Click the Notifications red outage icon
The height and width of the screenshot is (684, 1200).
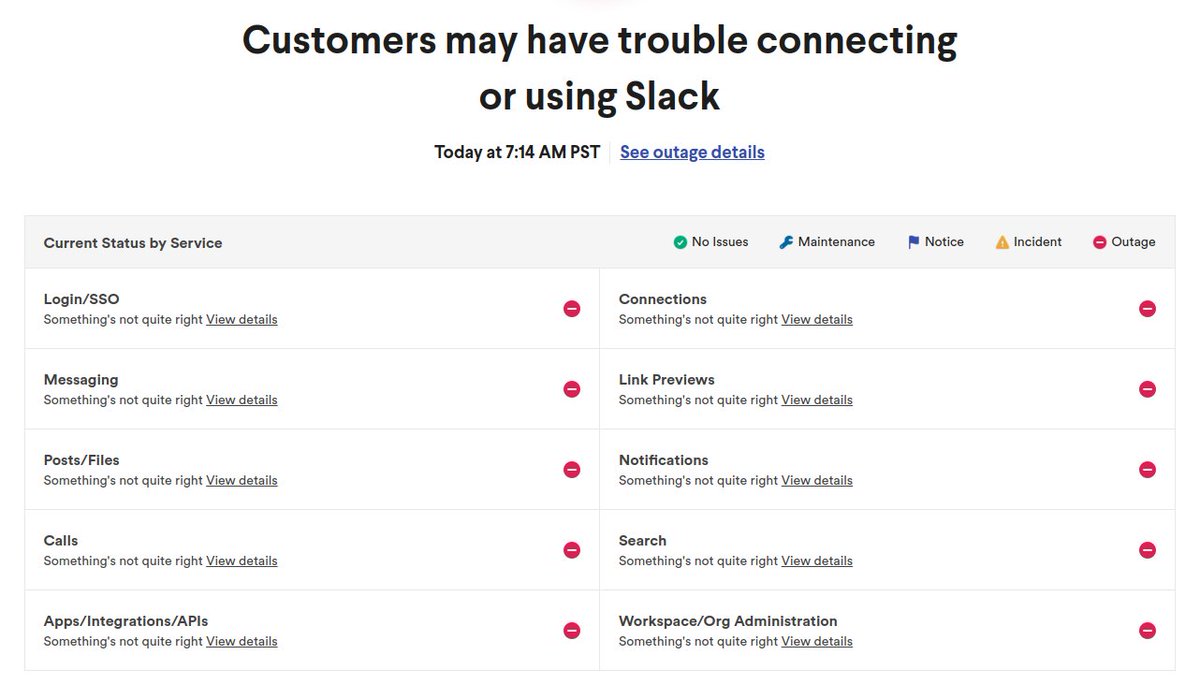pyautogui.click(x=1147, y=470)
